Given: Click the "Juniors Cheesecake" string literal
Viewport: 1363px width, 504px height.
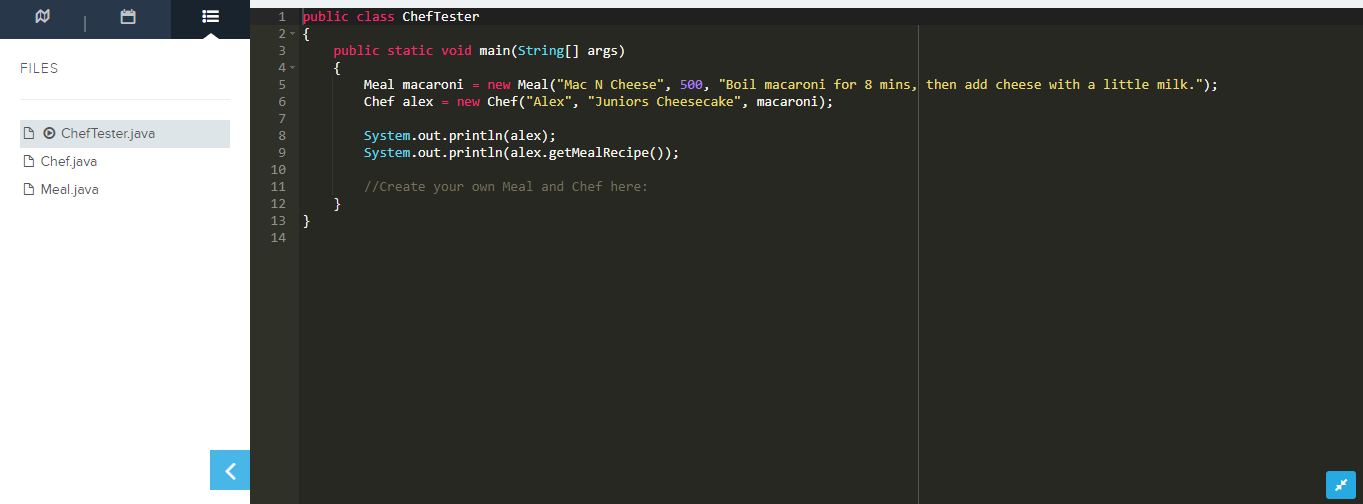Looking at the screenshot, I should coord(664,102).
